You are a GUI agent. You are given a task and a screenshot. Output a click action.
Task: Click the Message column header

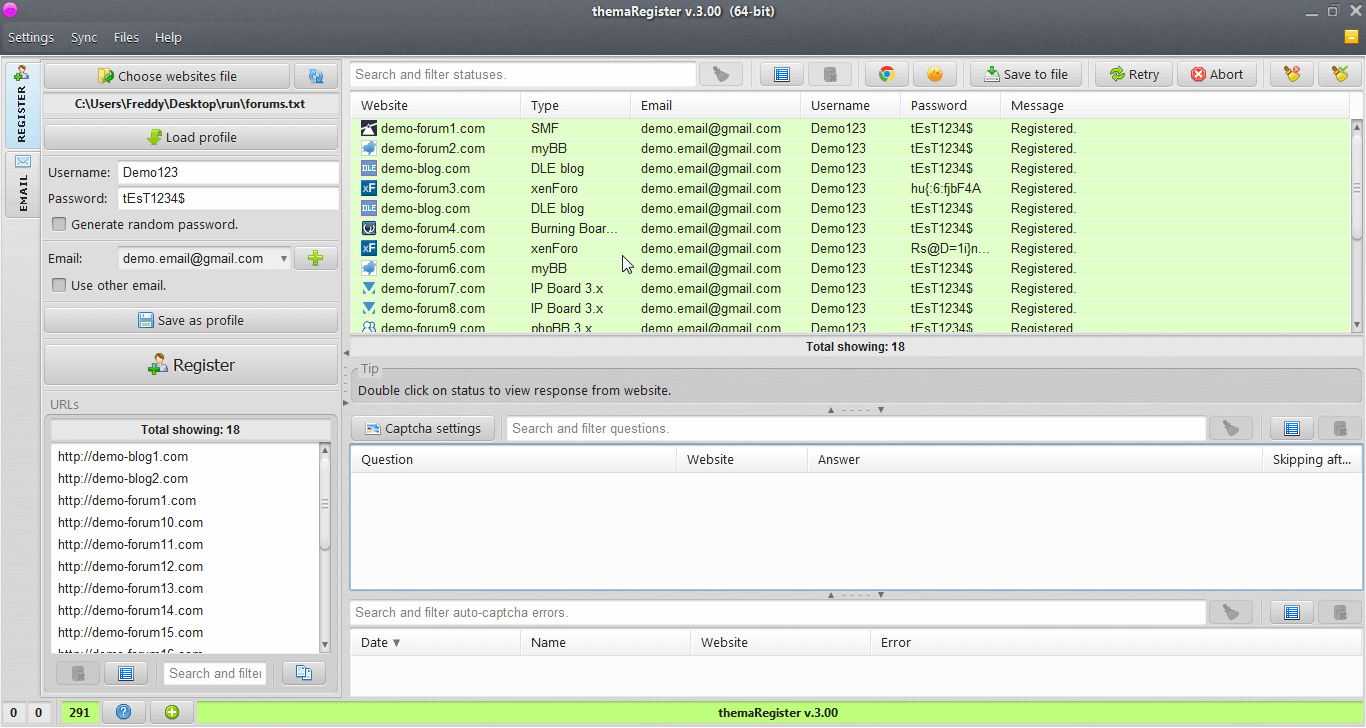click(1175, 105)
